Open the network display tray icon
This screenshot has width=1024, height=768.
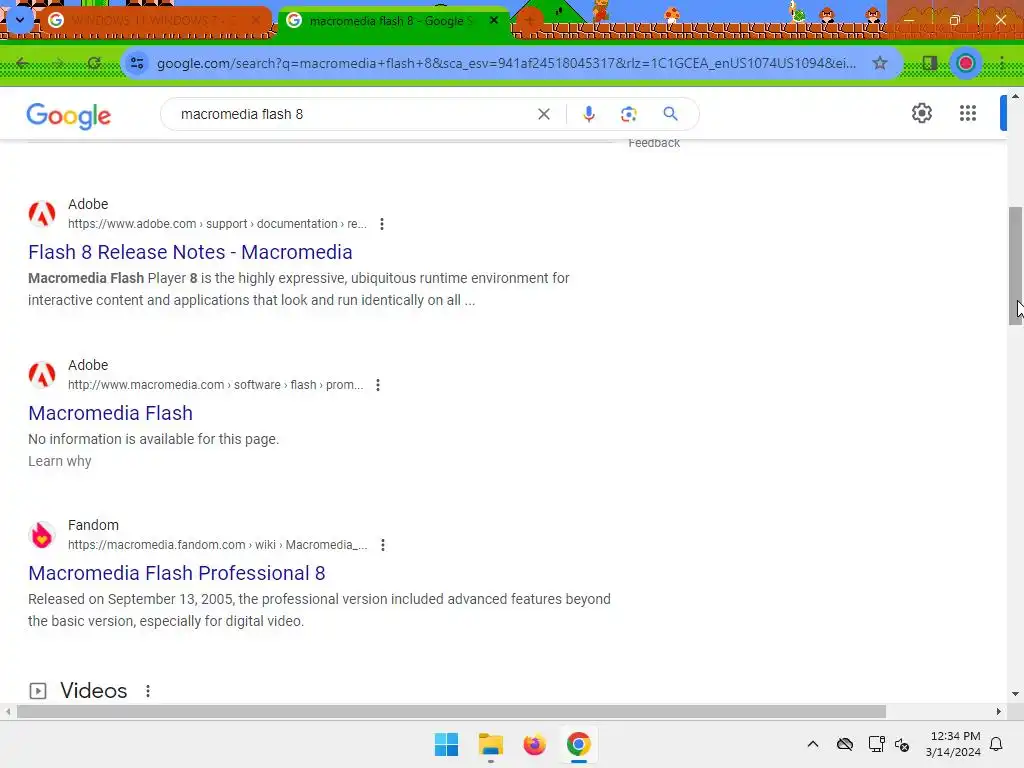coord(876,744)
